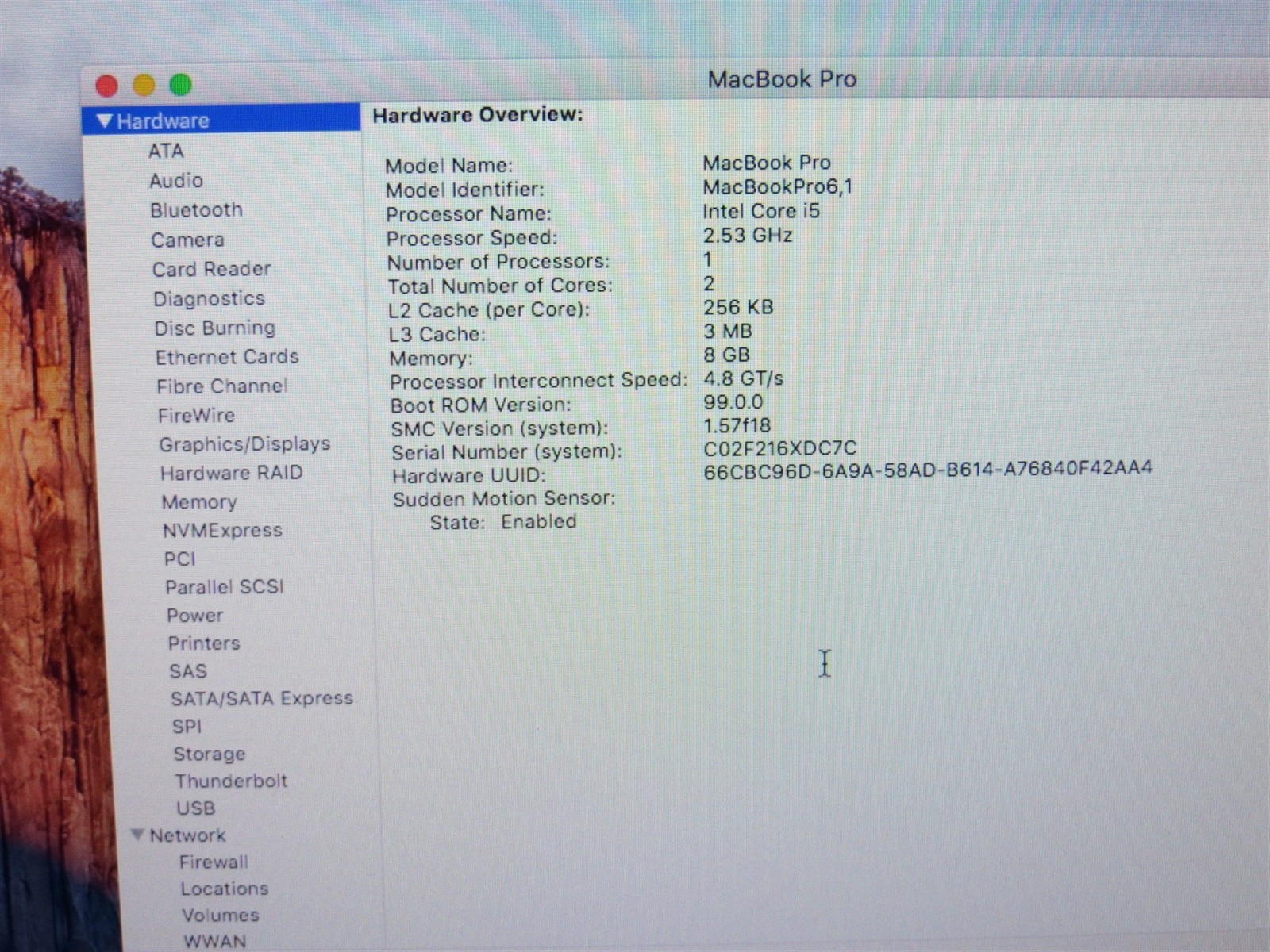Image resolution: width=1270 pixels, height=952 pixels.
Task: Zoom the window with the green button
Action: pyautogui.click(x=180, y=83)
